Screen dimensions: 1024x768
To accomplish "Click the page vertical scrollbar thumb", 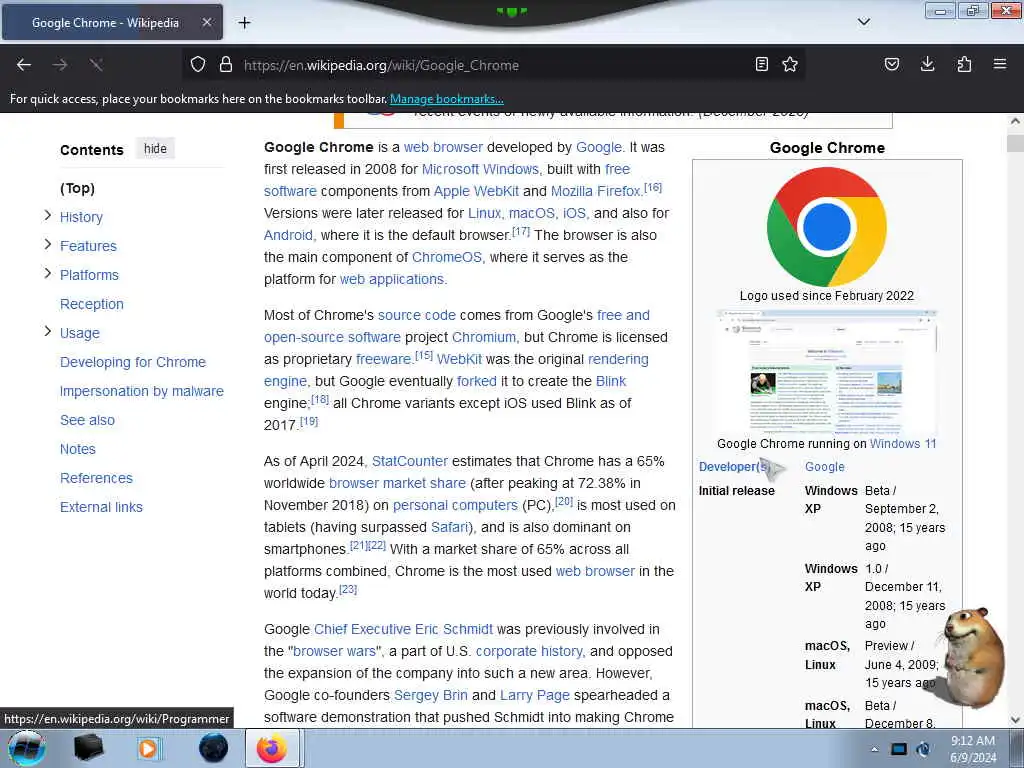I will tap(1015, 143).
